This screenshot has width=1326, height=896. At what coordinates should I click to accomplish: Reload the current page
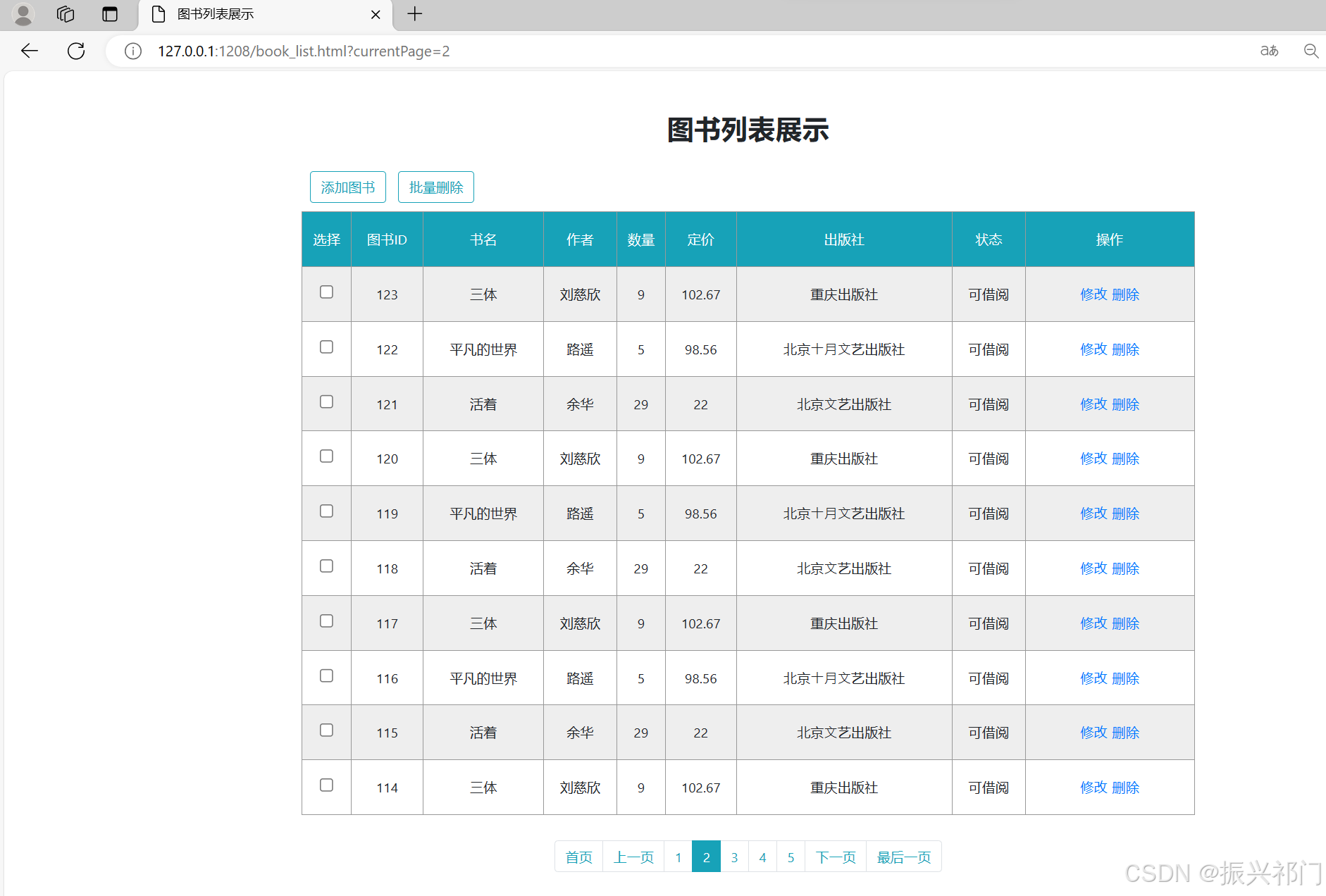coord(76,51)
